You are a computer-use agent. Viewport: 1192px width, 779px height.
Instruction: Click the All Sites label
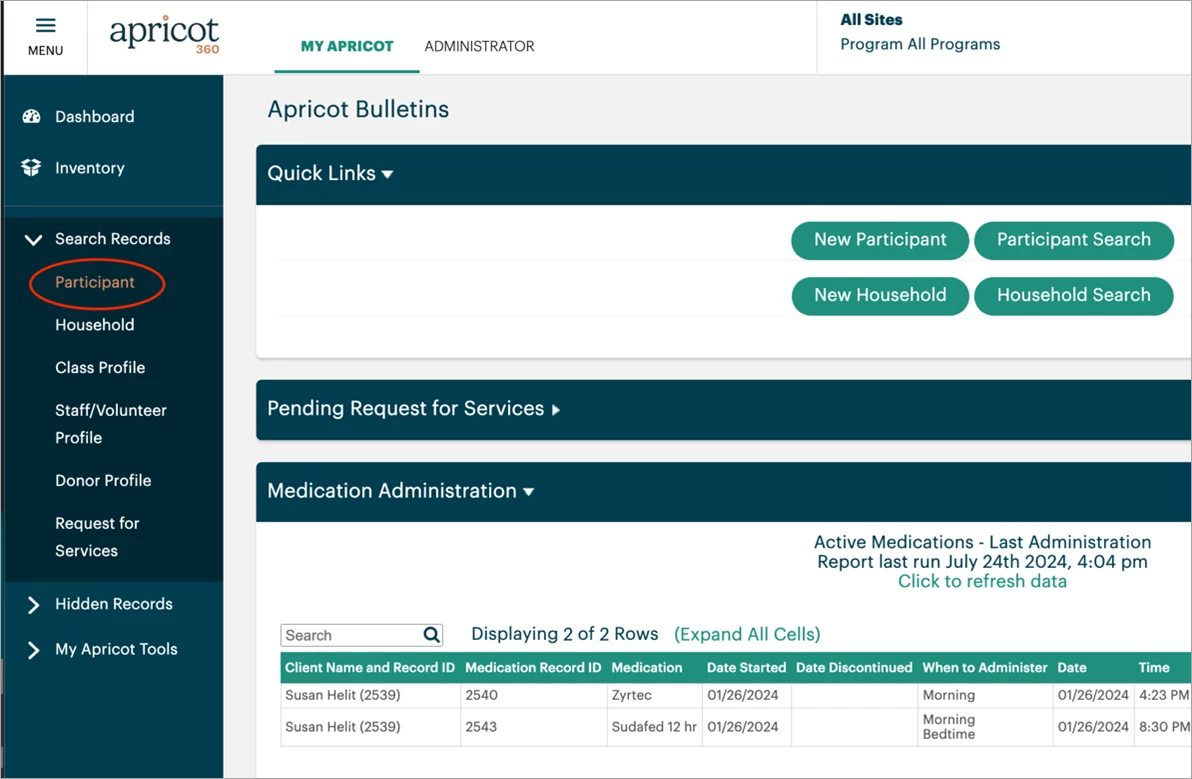871,20
